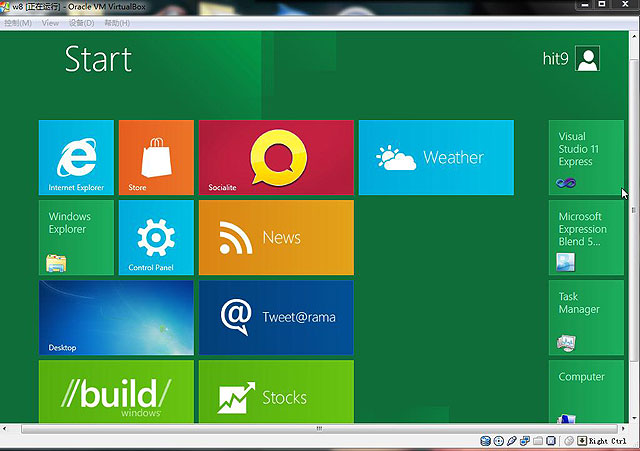Launch the Store tile with shopping bag
This screenshot has height=451, width=640.
pos(156,157)
